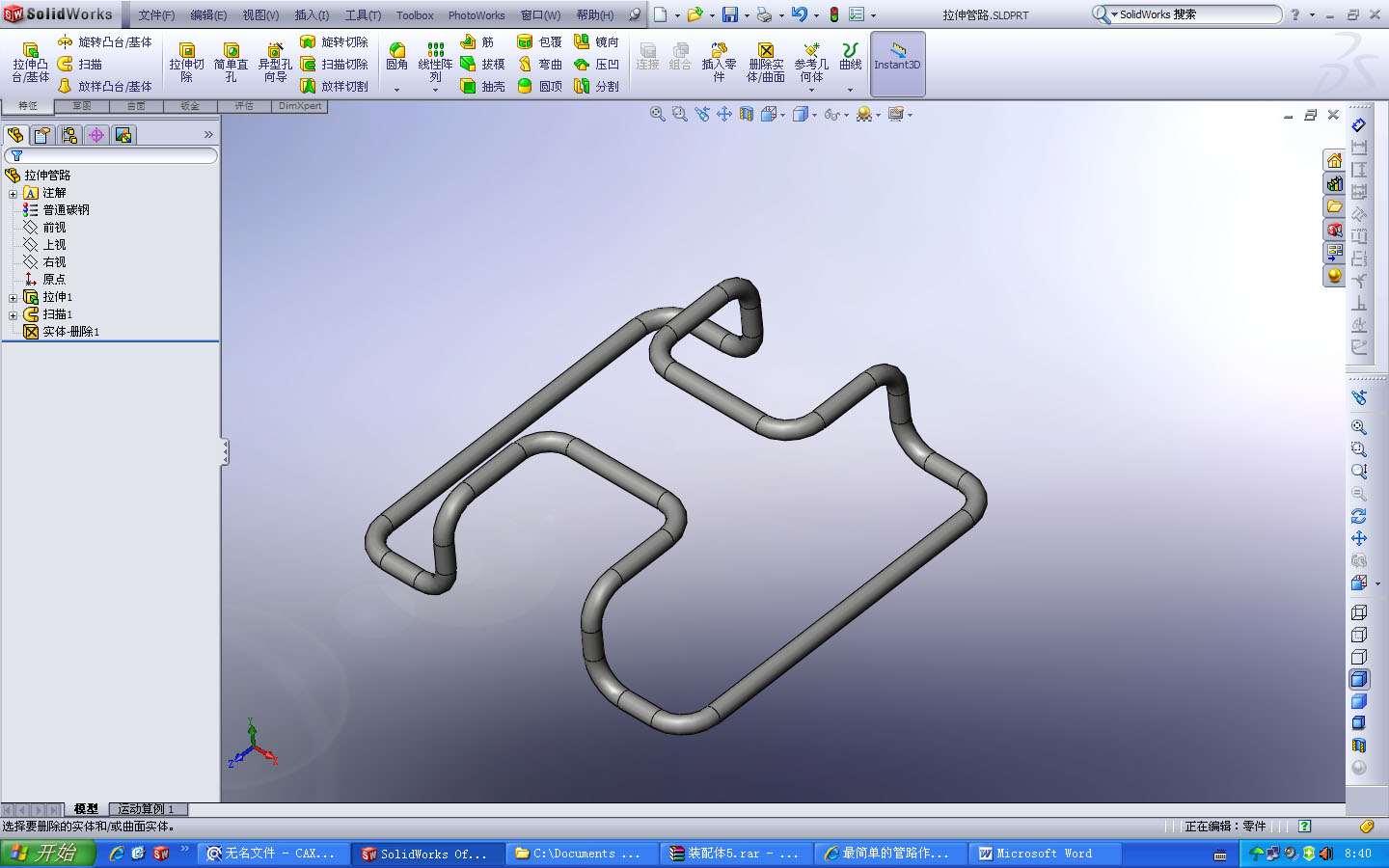Switch display to Wireframe

(1359, 612)
